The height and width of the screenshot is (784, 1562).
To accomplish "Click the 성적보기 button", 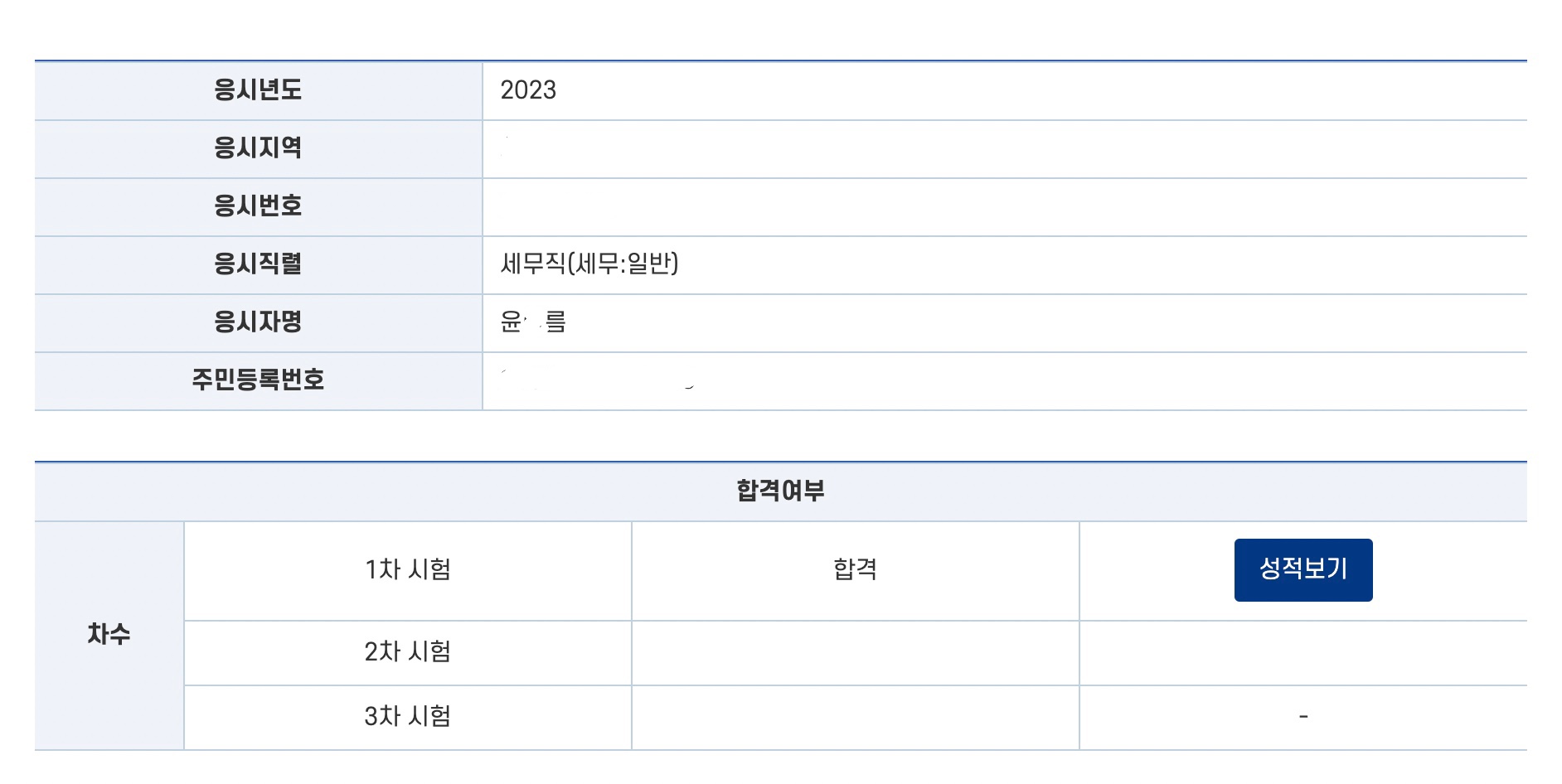I will 1302,569.
